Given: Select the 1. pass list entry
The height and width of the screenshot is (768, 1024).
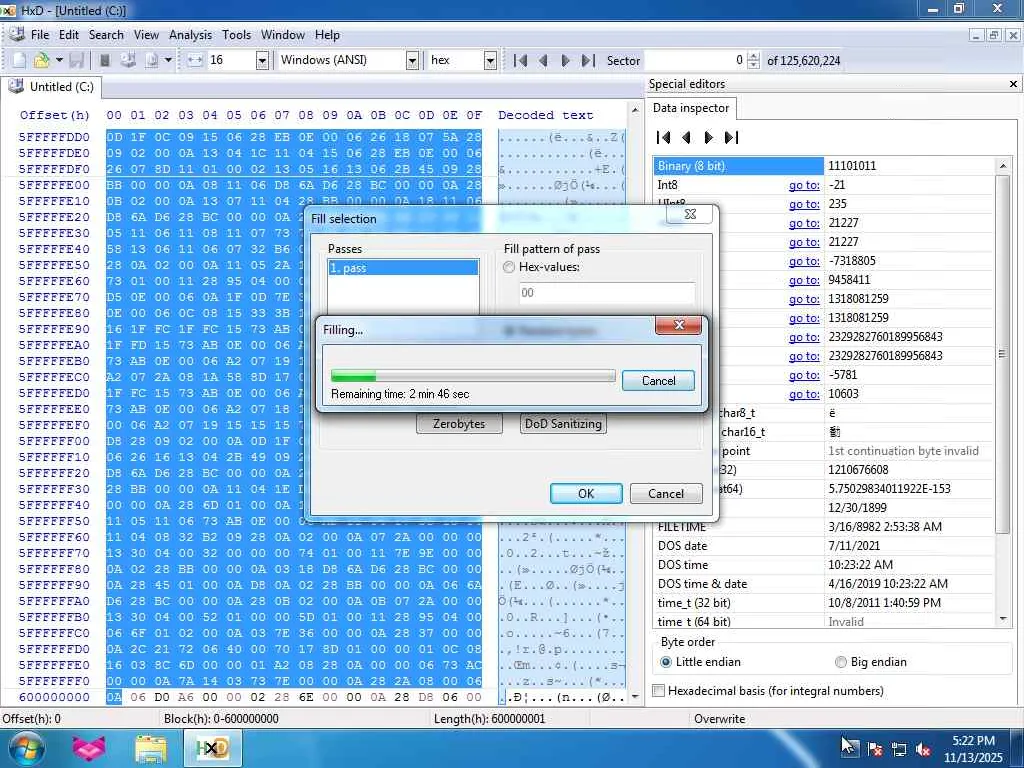Looking at the screenshot, I should [403, 268].
